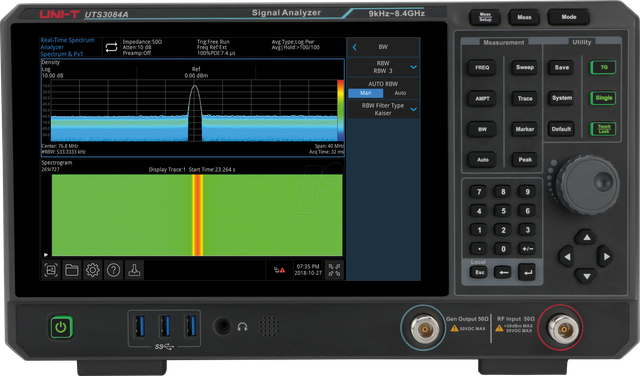Tap the 07:35 PM clock display

(x=308, y=267)
